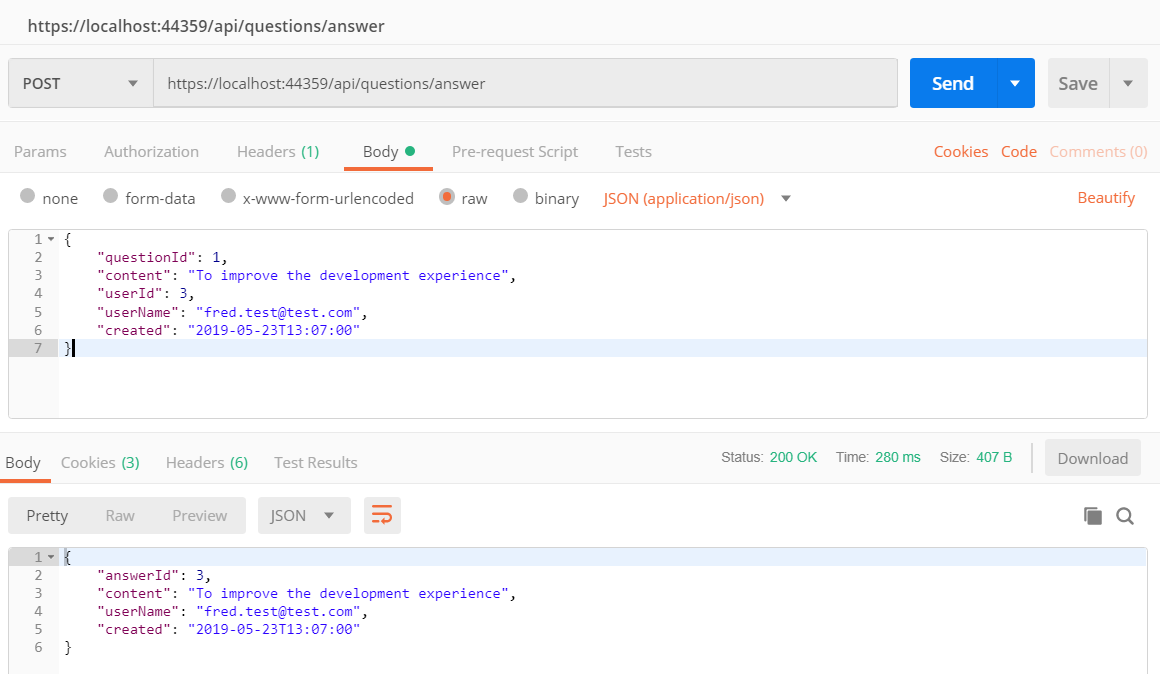1160x674 pixels.
Task: Expand the Save options dropdown arrow
Action: click(1128, 84)
